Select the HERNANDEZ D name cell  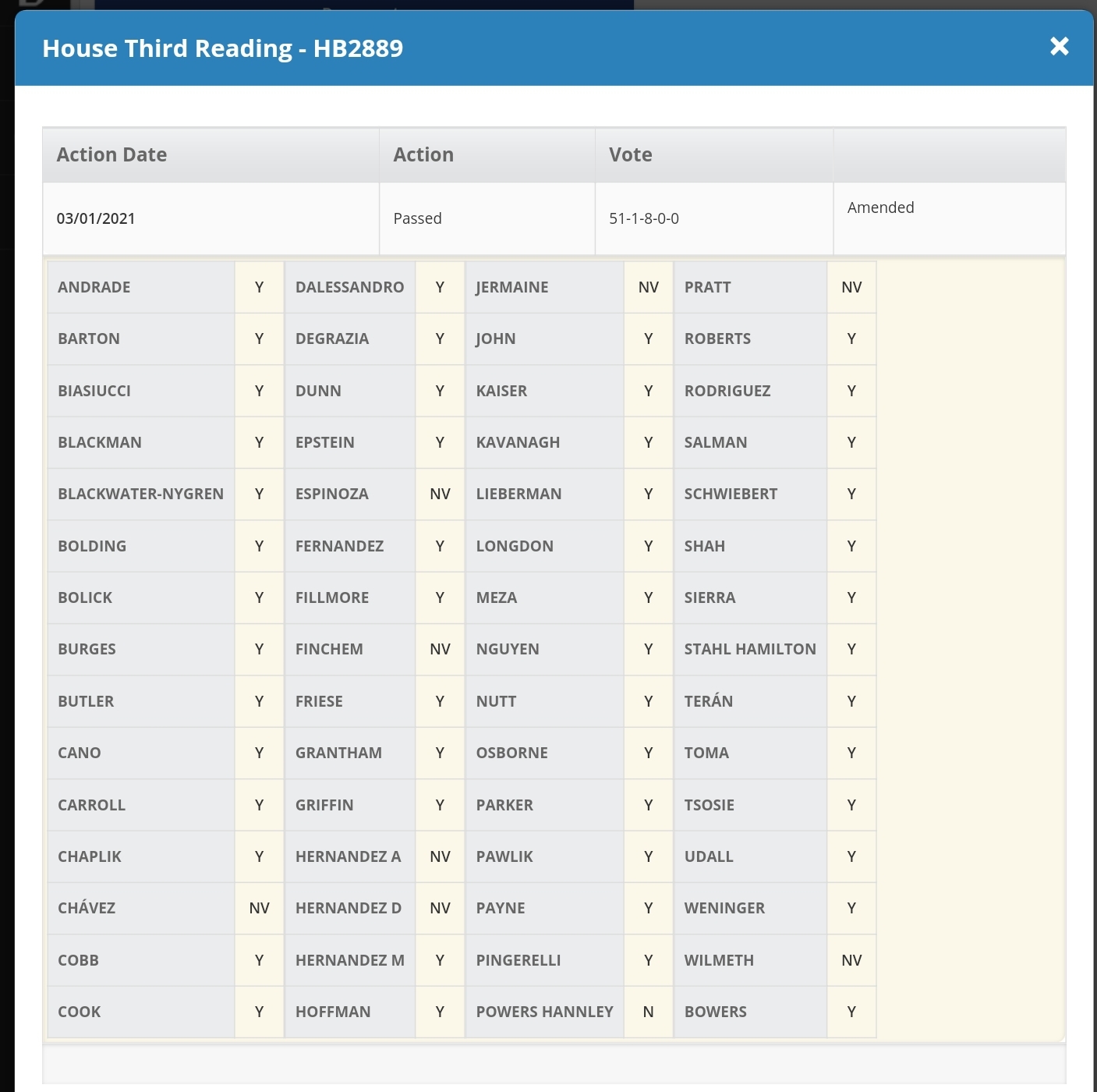[350, 908]
